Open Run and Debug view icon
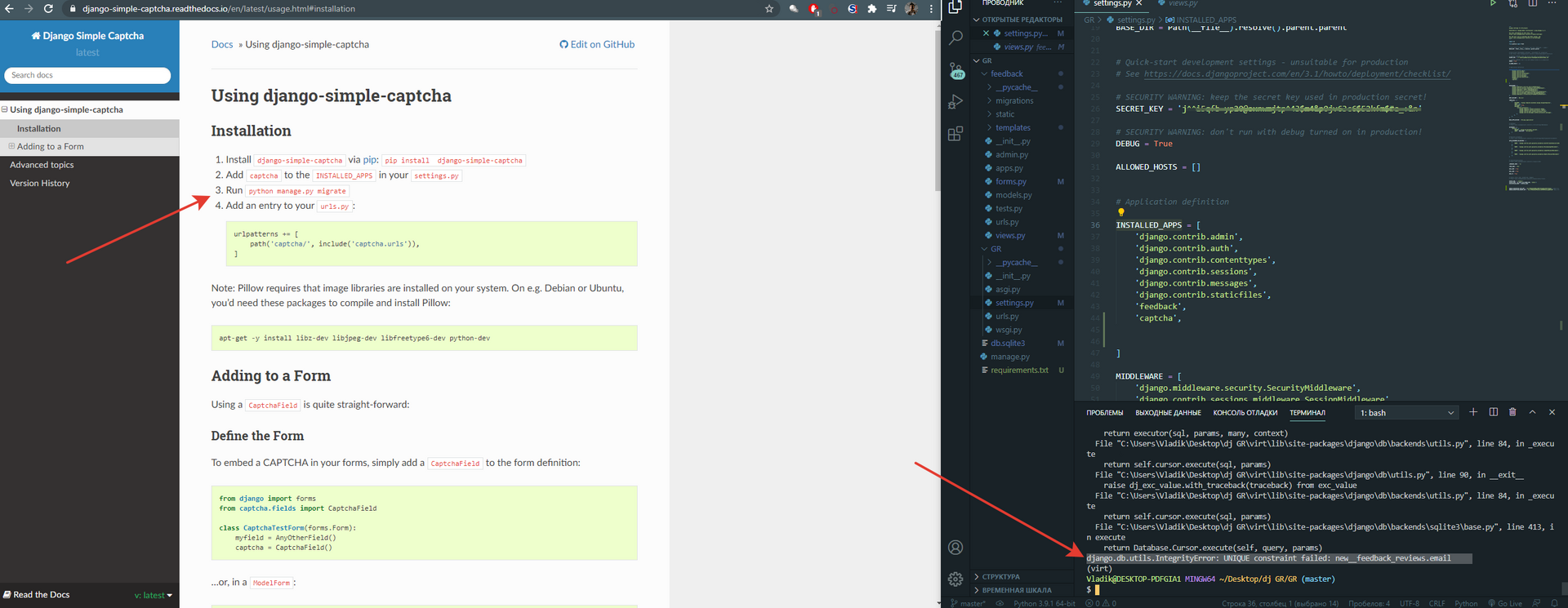This screenshot has height=608, width=1568. click(955, 102)
